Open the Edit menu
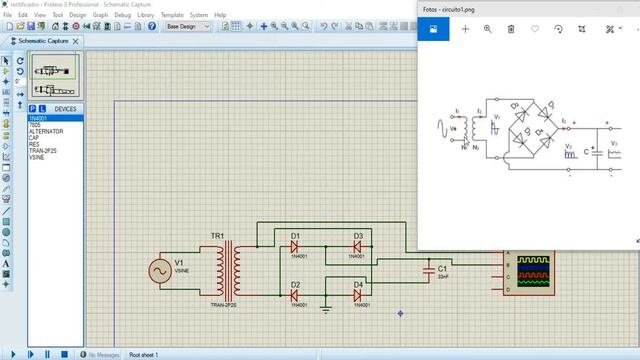 [x=23, y=15]
